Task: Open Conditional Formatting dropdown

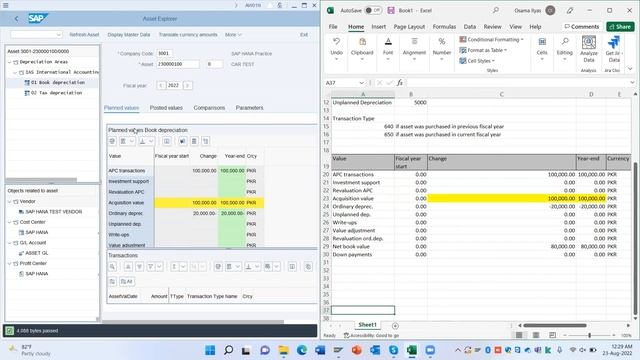Action: (x=491, y=40)
